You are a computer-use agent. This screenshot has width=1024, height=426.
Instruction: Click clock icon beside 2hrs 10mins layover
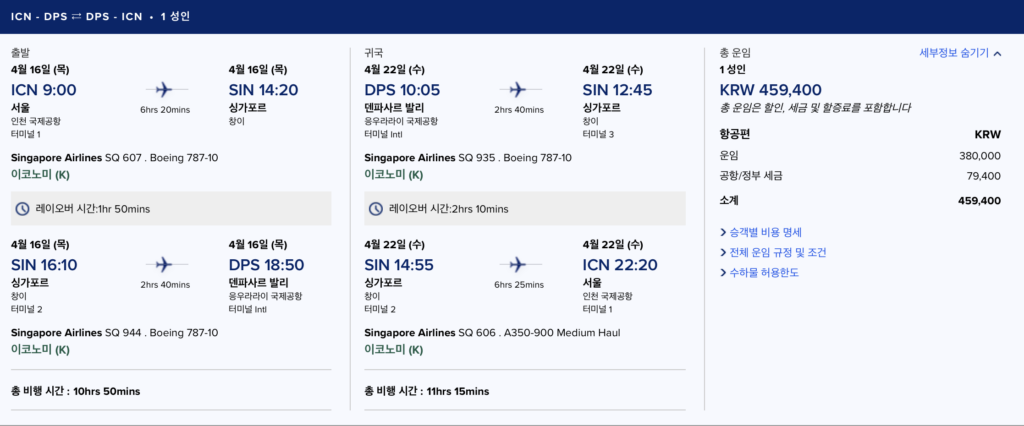point(376,209)
